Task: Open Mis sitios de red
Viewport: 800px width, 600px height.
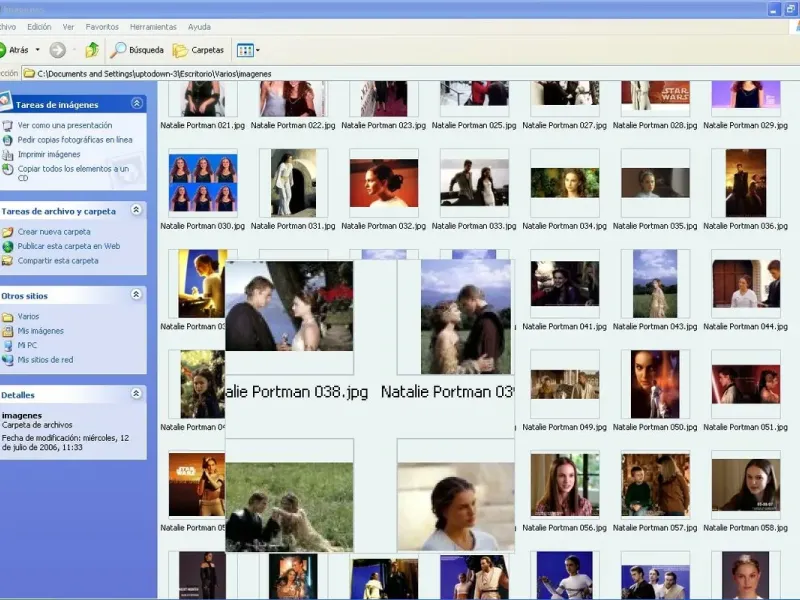Action: point(45,360)
